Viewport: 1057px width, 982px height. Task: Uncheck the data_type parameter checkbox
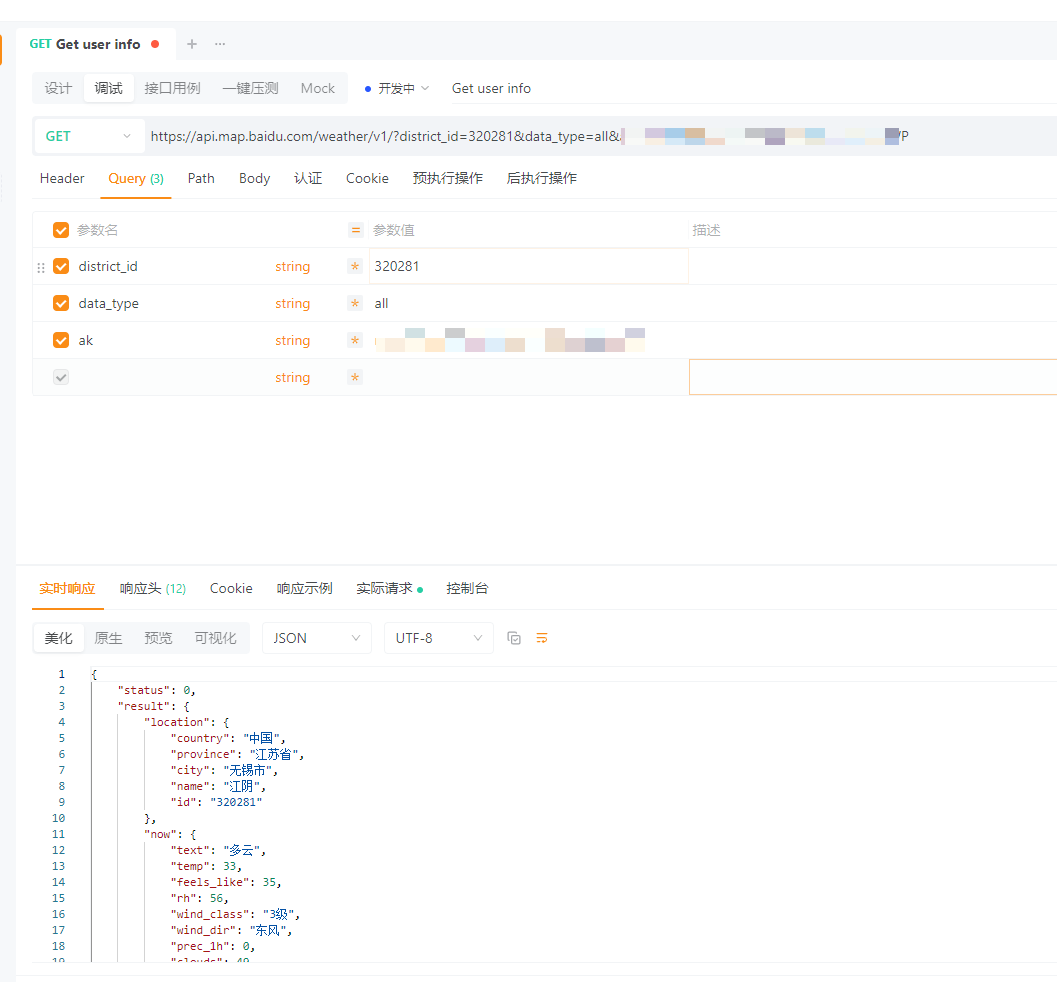coord(61,303)
